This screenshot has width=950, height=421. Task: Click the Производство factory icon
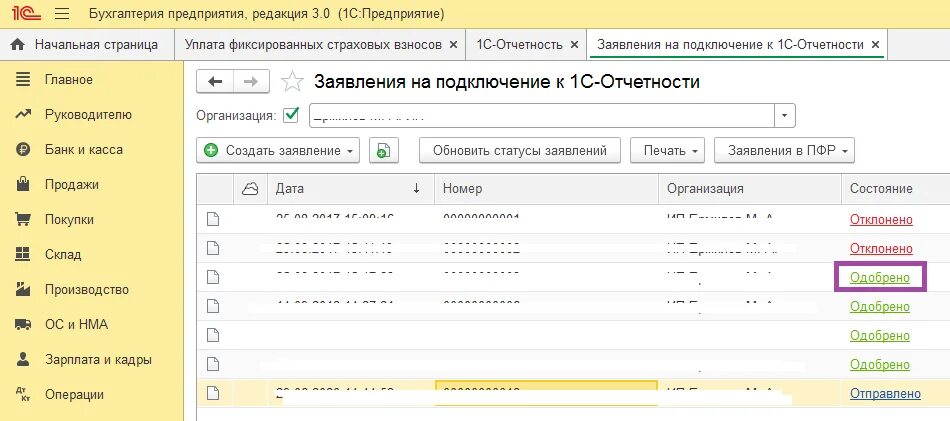tap(23, 290)
